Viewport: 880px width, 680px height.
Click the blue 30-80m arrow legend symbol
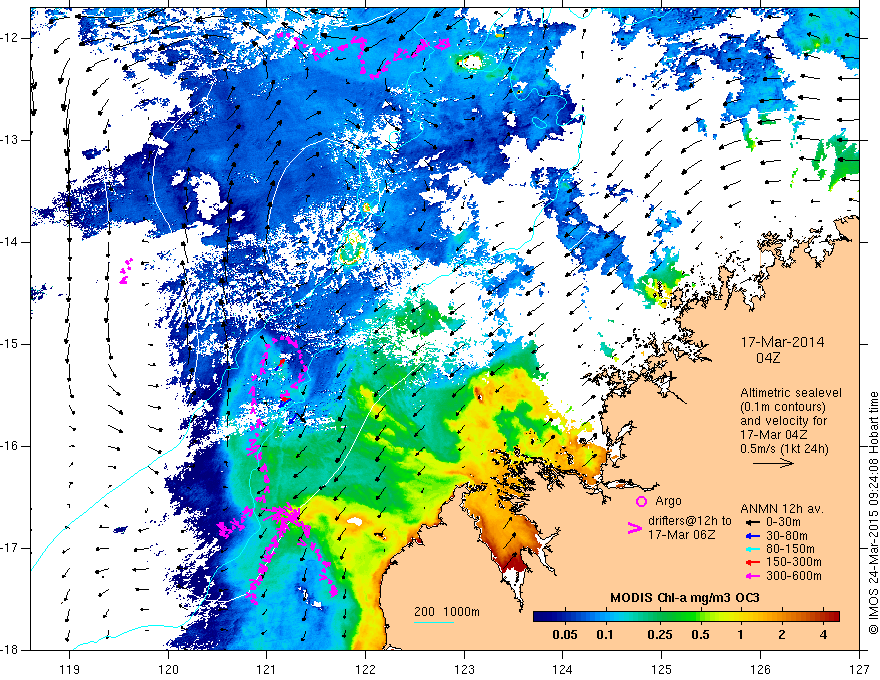(x=752, y=536)
